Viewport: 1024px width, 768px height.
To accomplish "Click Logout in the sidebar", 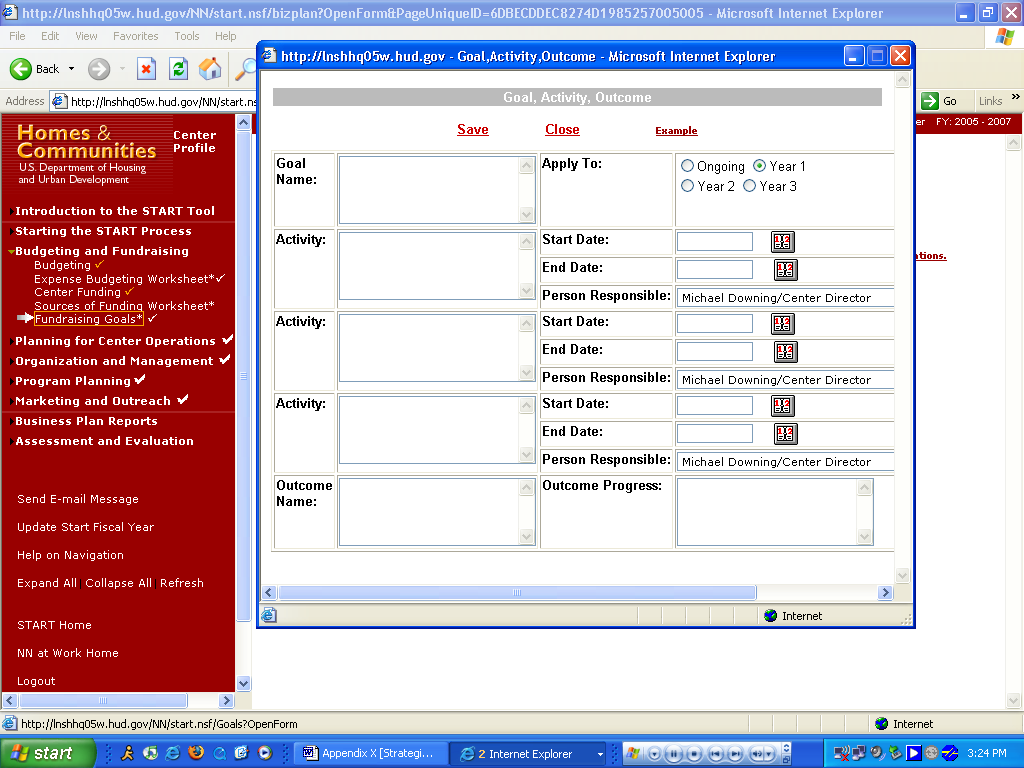I will [x=36, y=681].
